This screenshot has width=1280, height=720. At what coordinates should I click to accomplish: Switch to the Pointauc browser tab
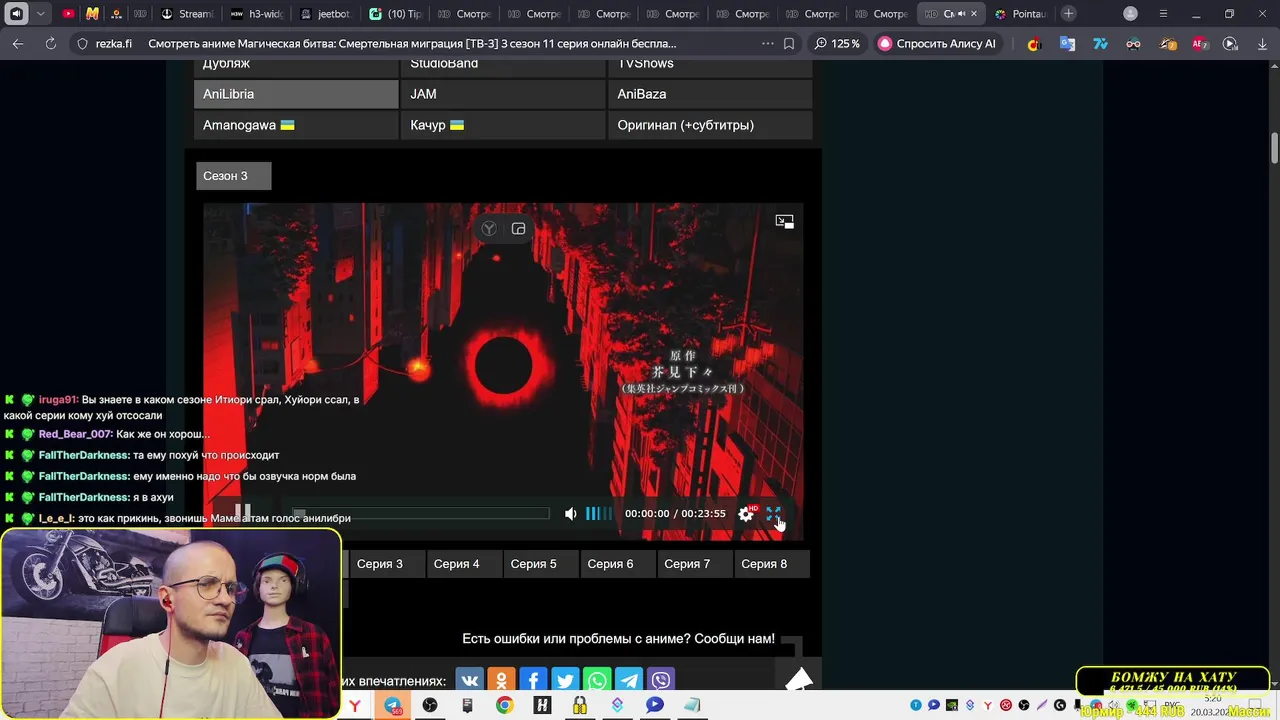point(1021,14)
